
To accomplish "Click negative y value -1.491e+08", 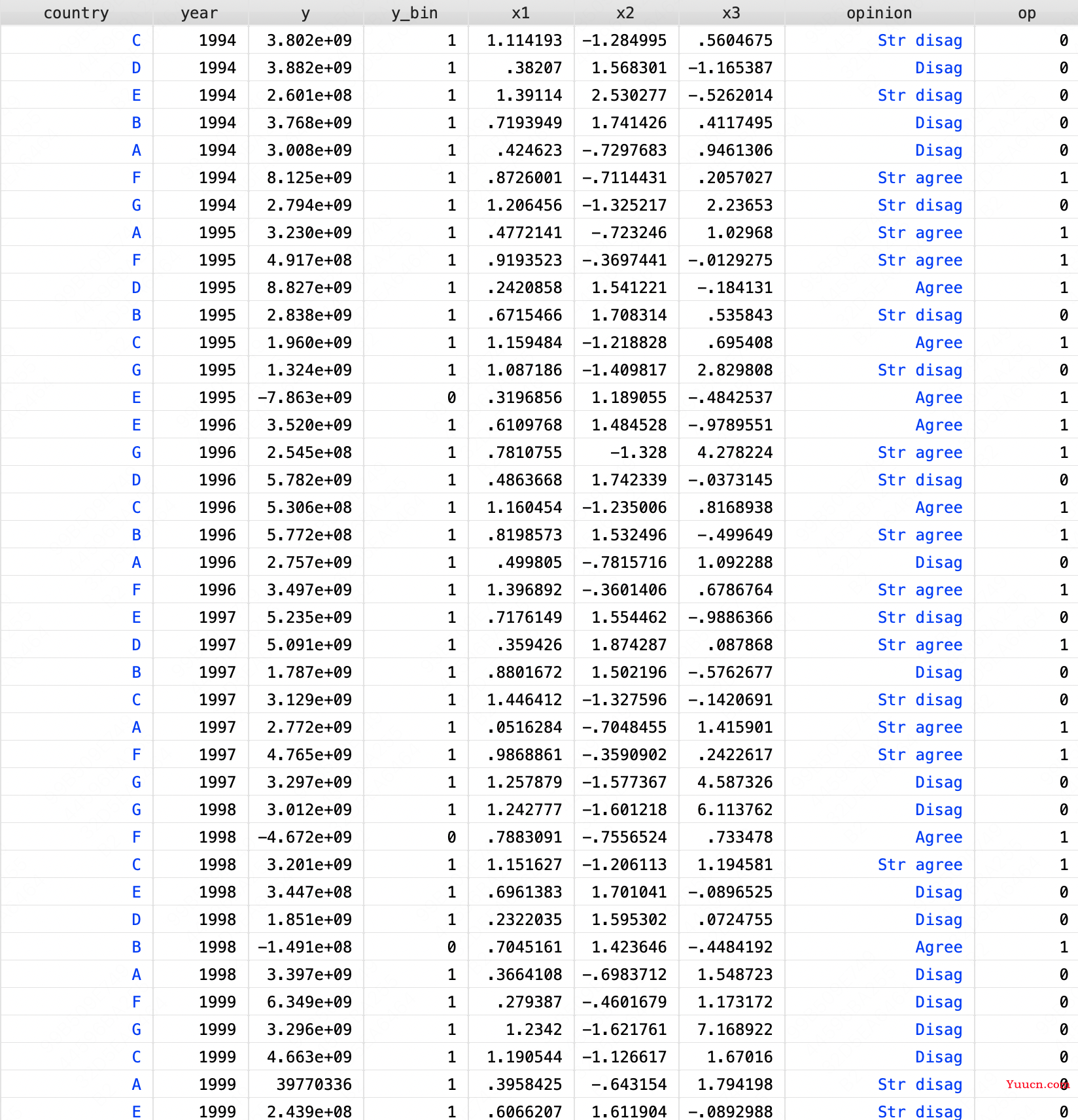I will point(305,947).
